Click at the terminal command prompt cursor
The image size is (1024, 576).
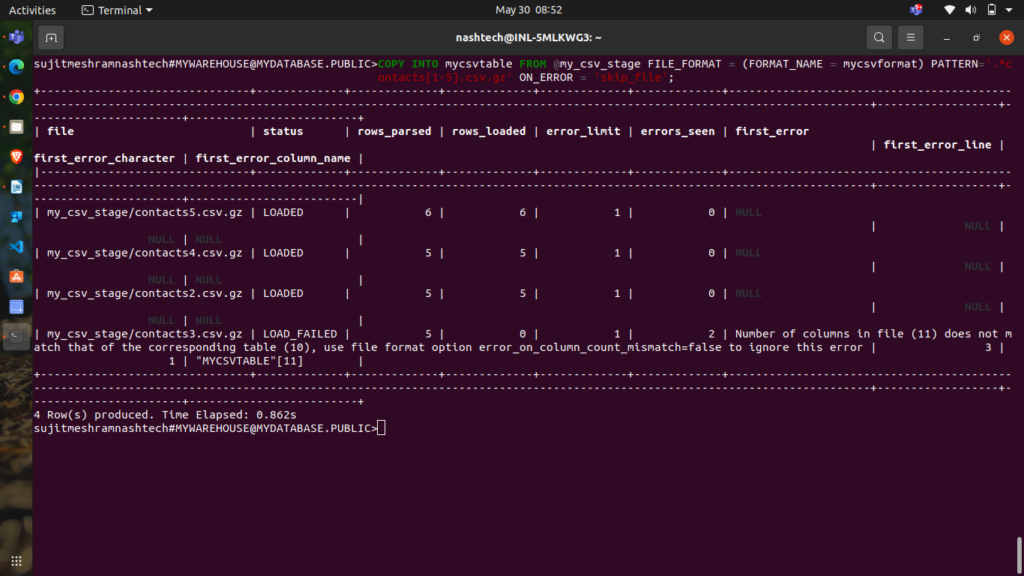pyautogui.click(x=382, y=428)
